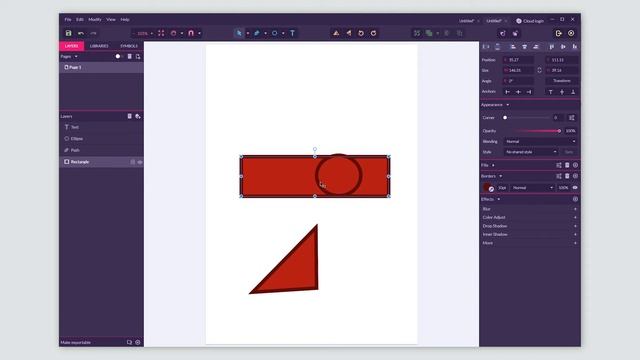Click the Transform button
Viewport: 640px width, 360px height.
click(562, 81)
